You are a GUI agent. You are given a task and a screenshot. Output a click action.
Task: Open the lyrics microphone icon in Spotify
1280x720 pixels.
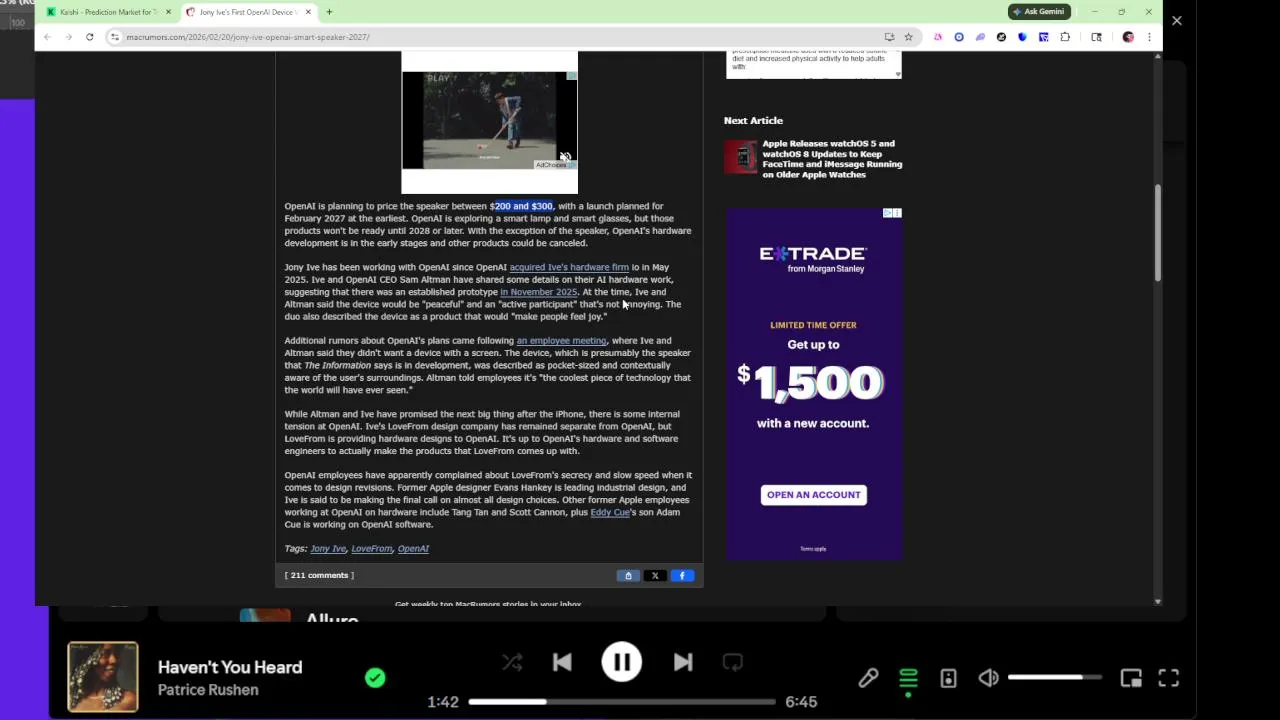(868, 678)
